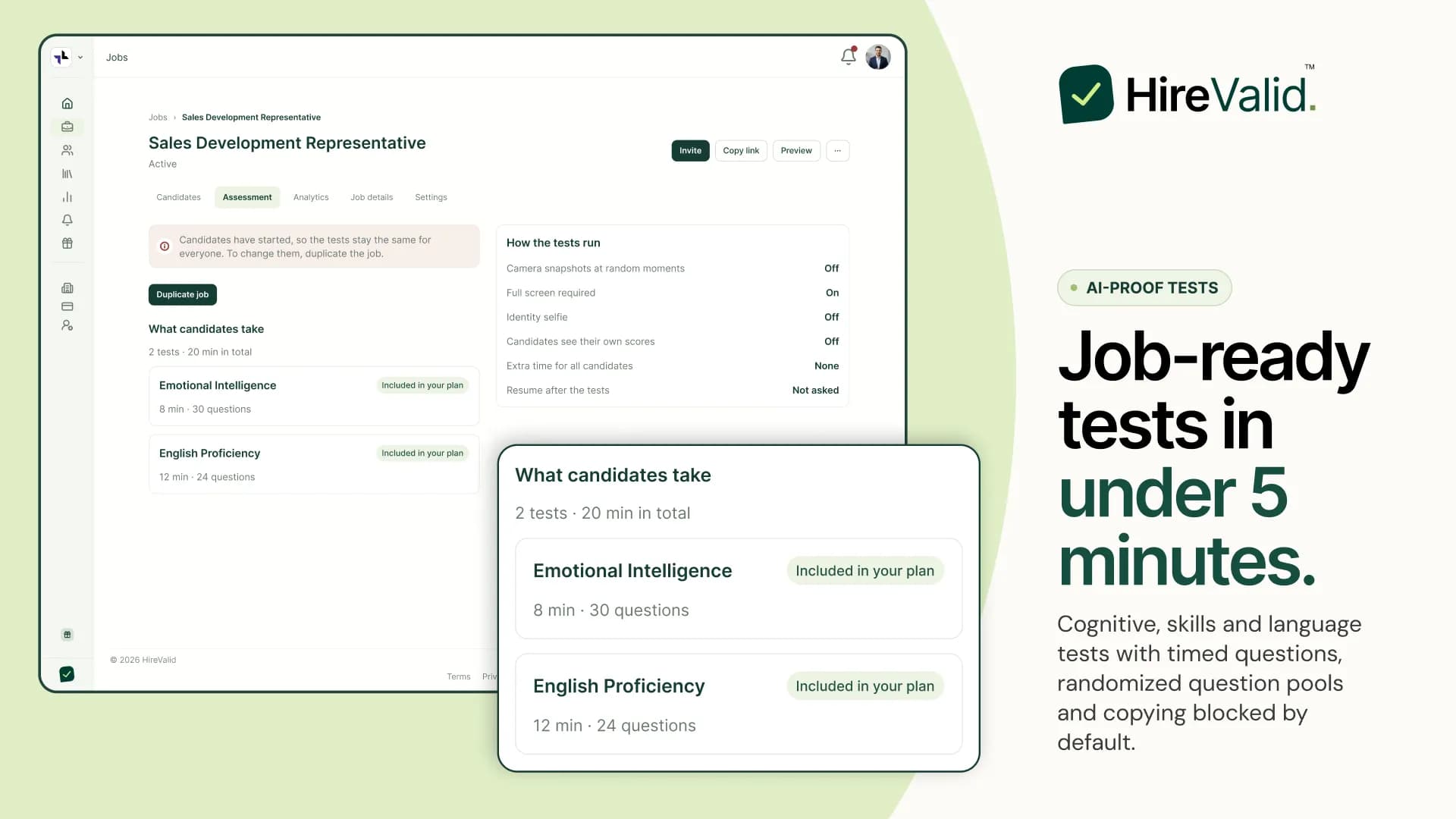Click the Camera snapshots at random moments row
Screen dimensions: 1456x819
(673, 268)
